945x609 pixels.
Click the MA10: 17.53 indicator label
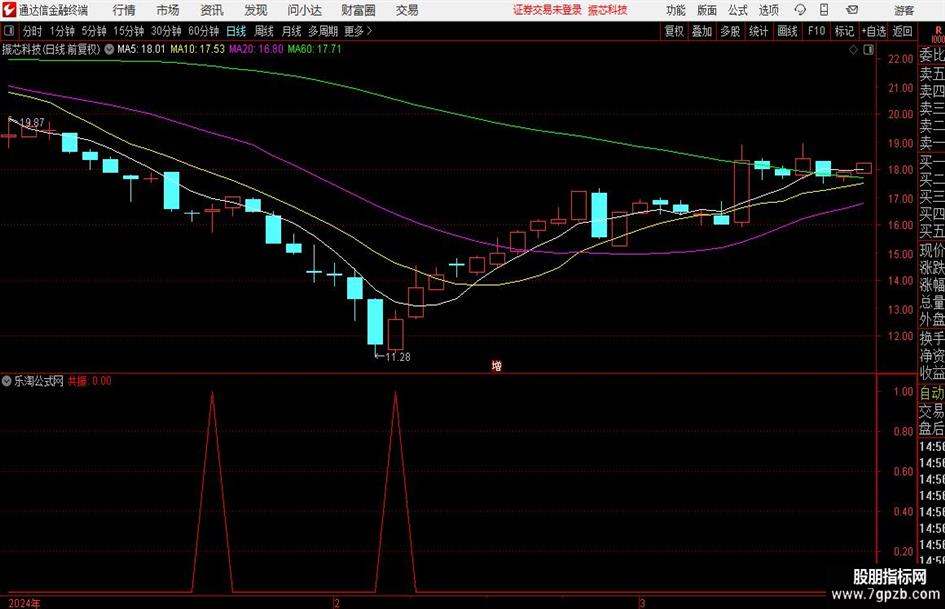tap(197, 49)
